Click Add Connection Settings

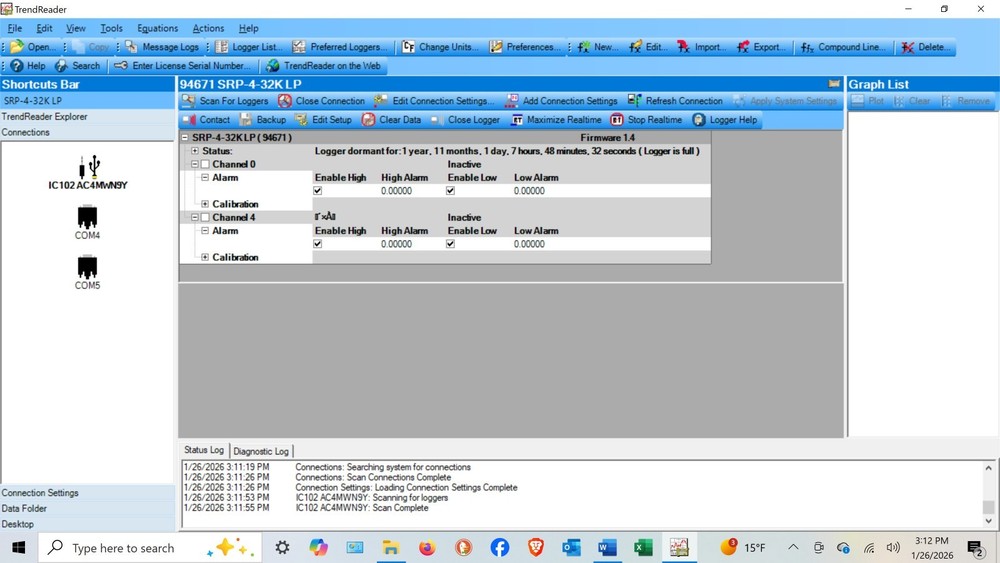562,101
